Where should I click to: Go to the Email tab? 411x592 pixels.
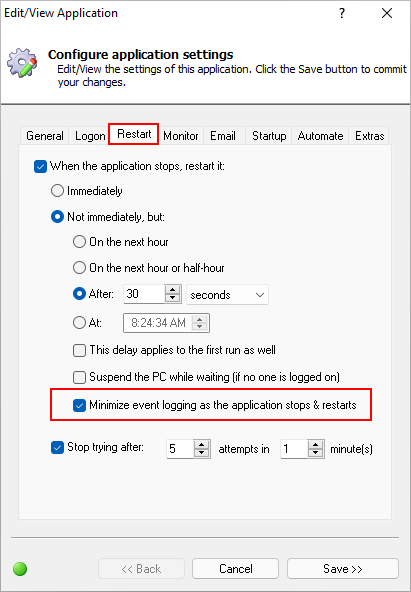point(223,136)
